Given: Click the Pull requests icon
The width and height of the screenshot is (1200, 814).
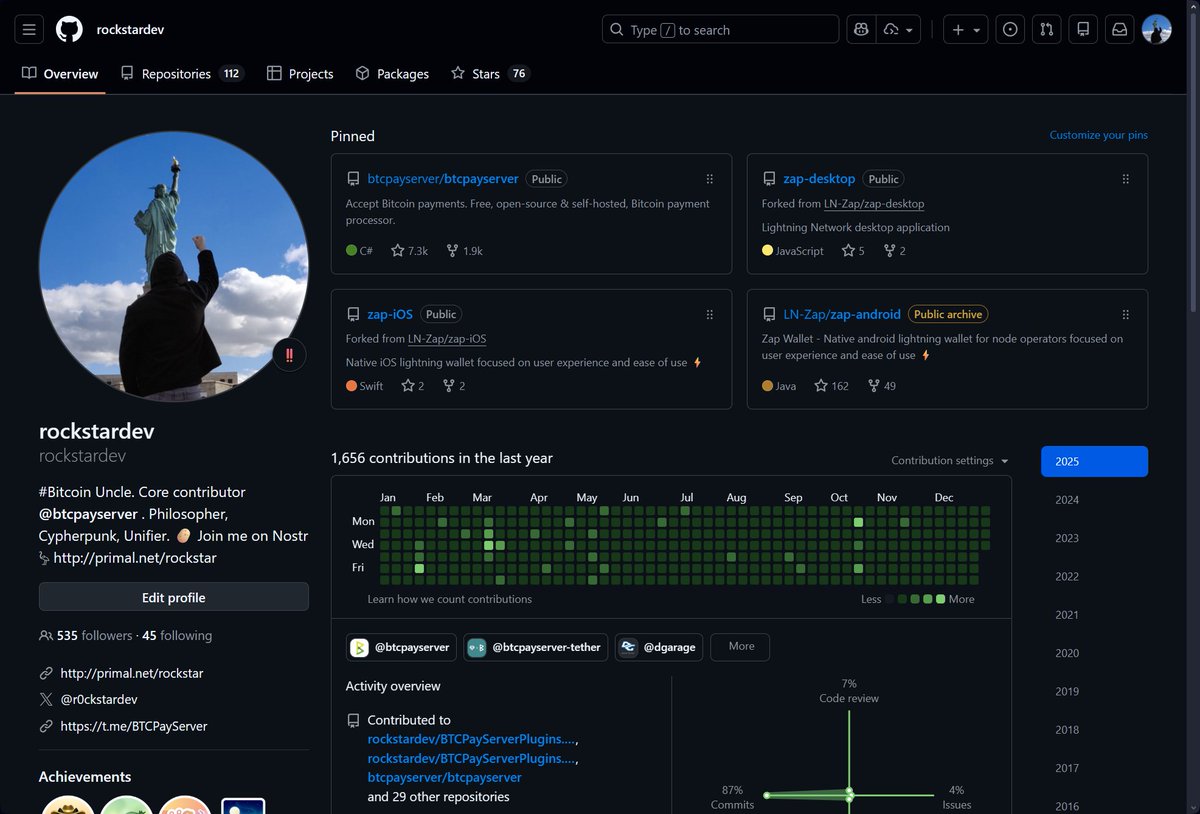Looking at the screenshot, I should 1046,29.
